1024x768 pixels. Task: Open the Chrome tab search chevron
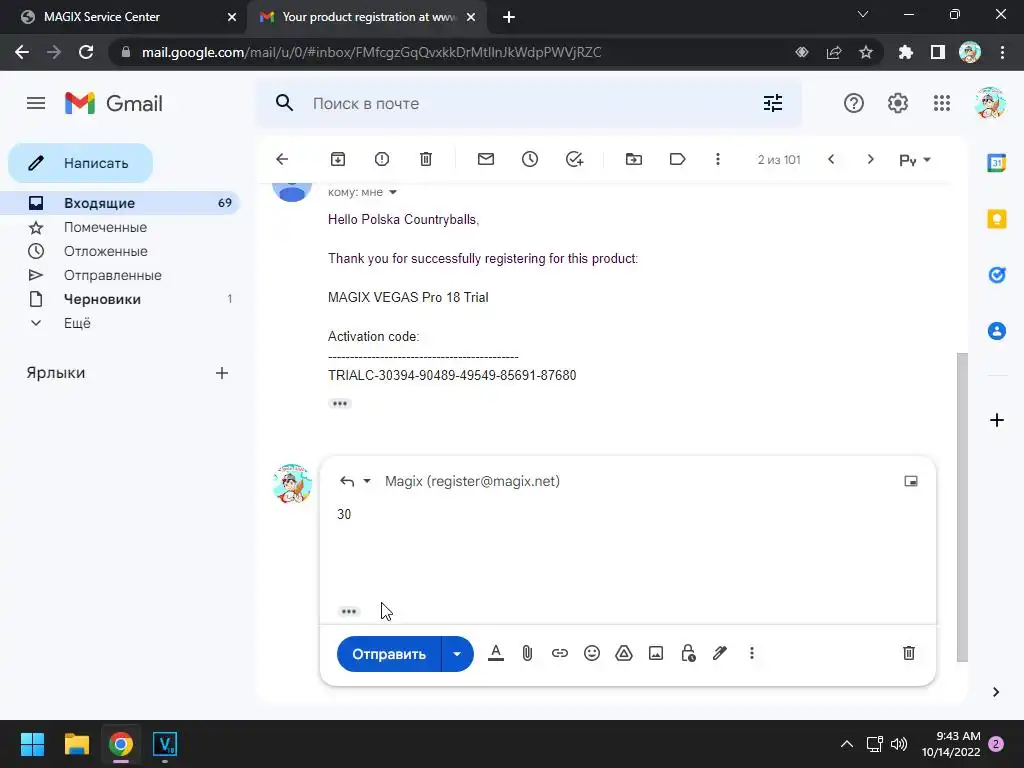pyautogui.click(x=863, y=14)
